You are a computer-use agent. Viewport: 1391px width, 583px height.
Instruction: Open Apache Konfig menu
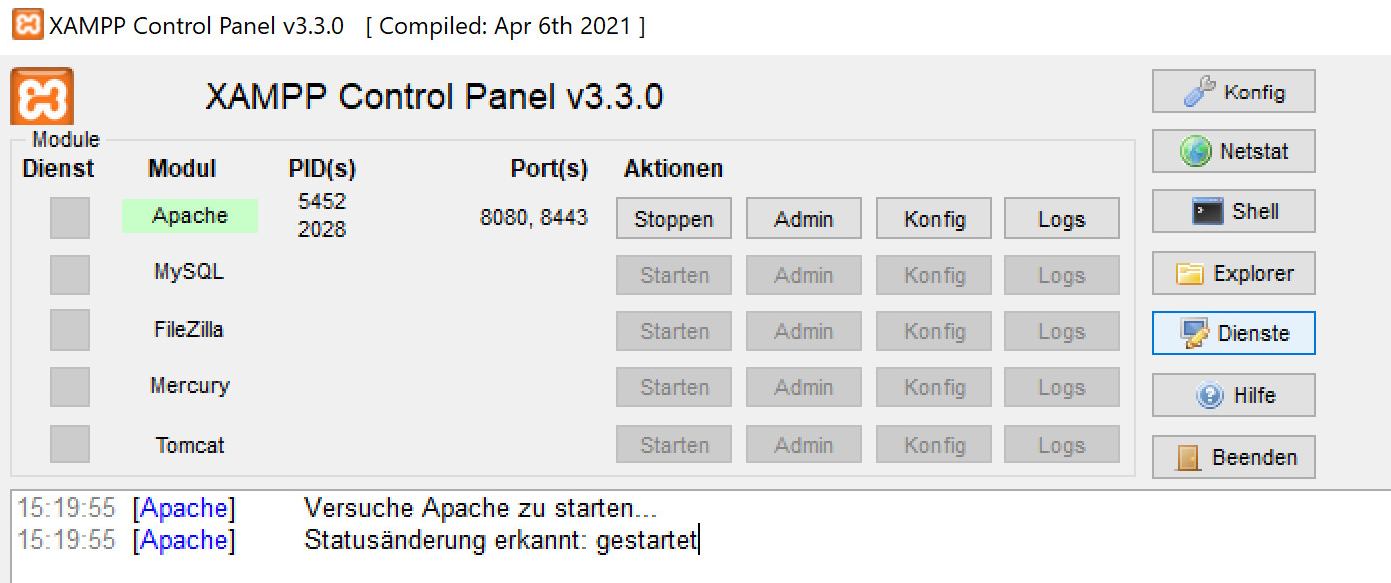[x=933, y=218]
